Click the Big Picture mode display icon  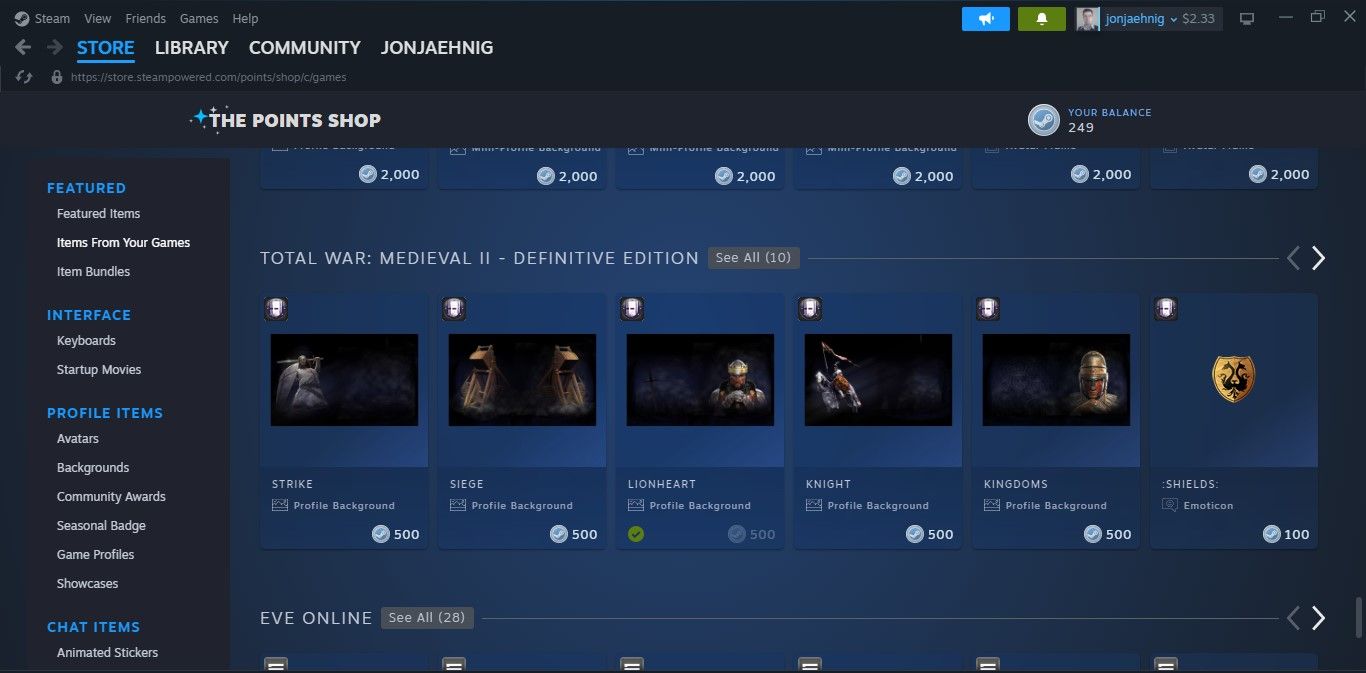click(x=1246, y=18)
